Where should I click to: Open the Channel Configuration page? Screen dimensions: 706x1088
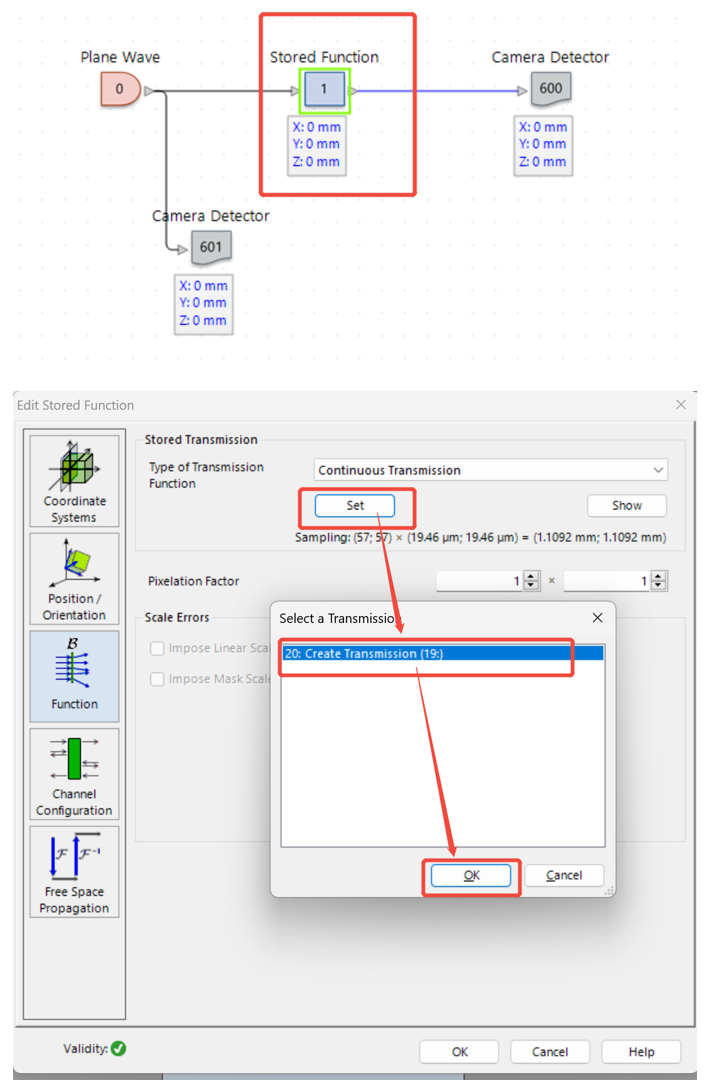(x=74, y=773)
